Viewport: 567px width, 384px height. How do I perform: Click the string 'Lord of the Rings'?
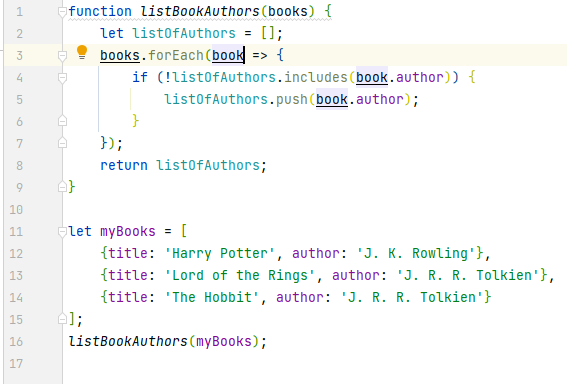240,276
